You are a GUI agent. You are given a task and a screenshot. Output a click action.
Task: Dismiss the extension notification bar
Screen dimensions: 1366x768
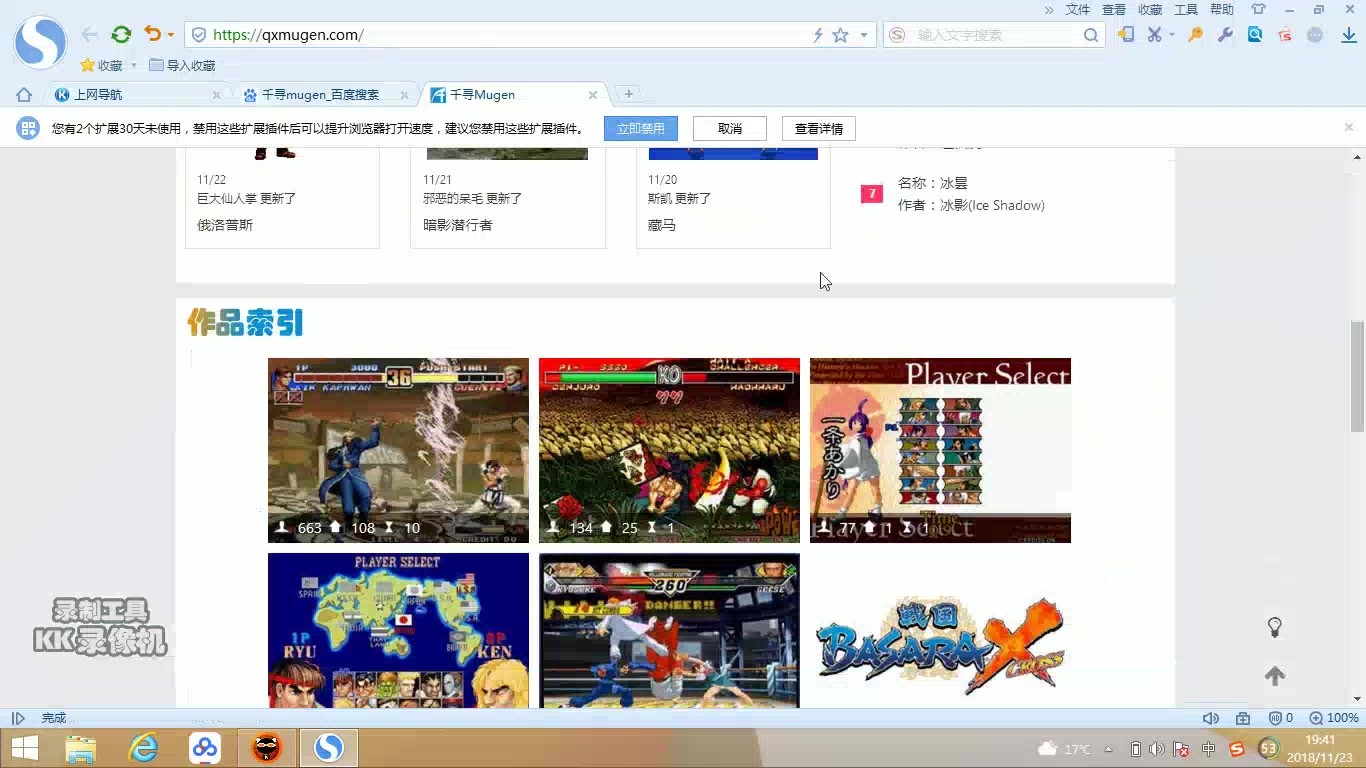point(1349,128)
